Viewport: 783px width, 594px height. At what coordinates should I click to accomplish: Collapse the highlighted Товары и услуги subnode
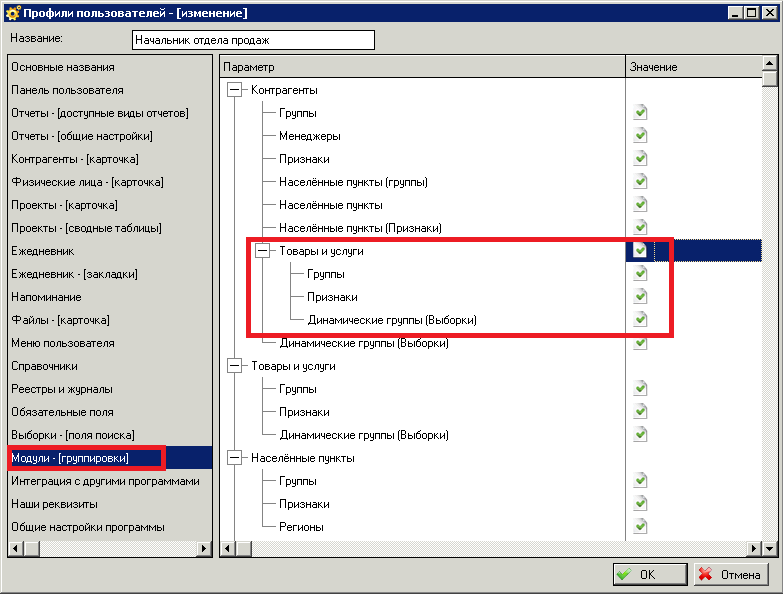coord(263,251)
